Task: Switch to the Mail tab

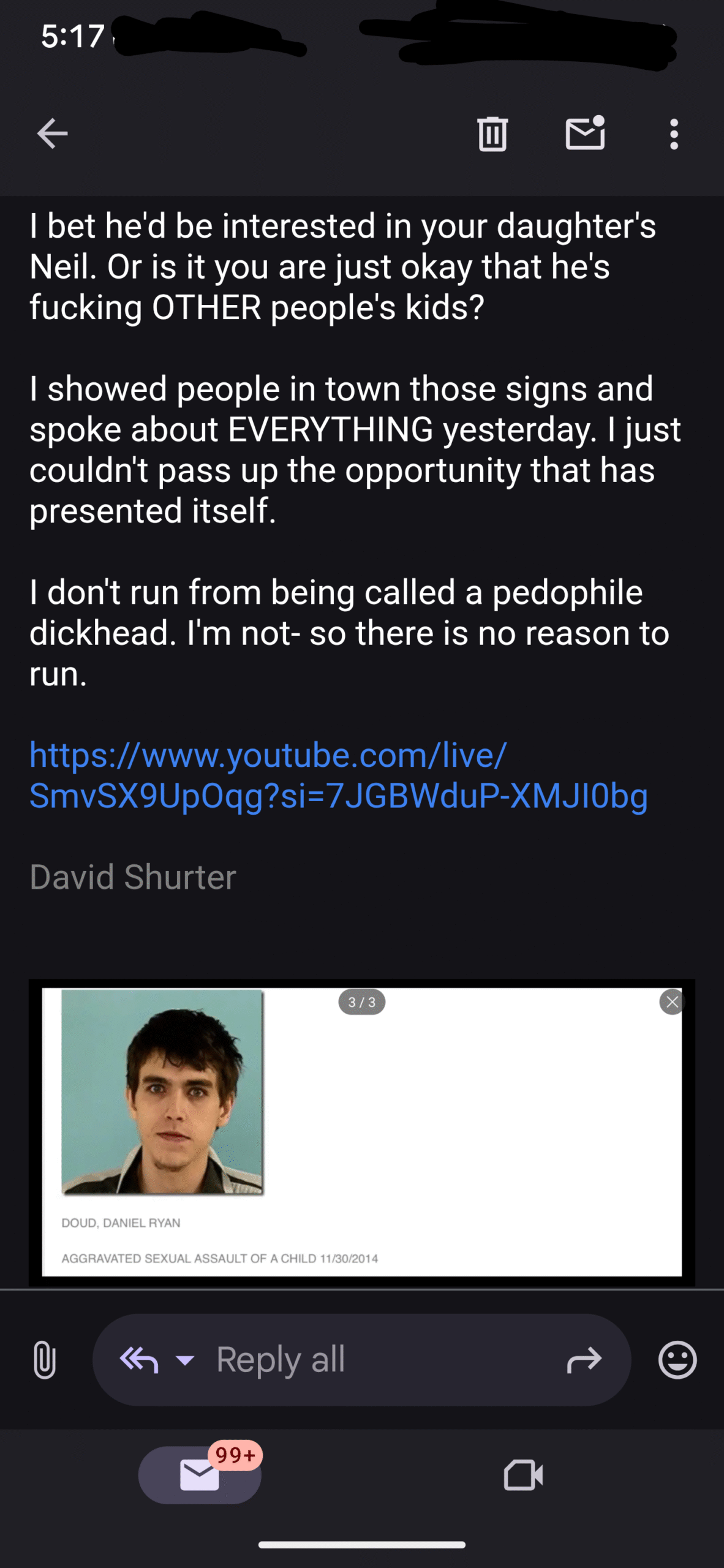Action: [x=200, y=1476]
